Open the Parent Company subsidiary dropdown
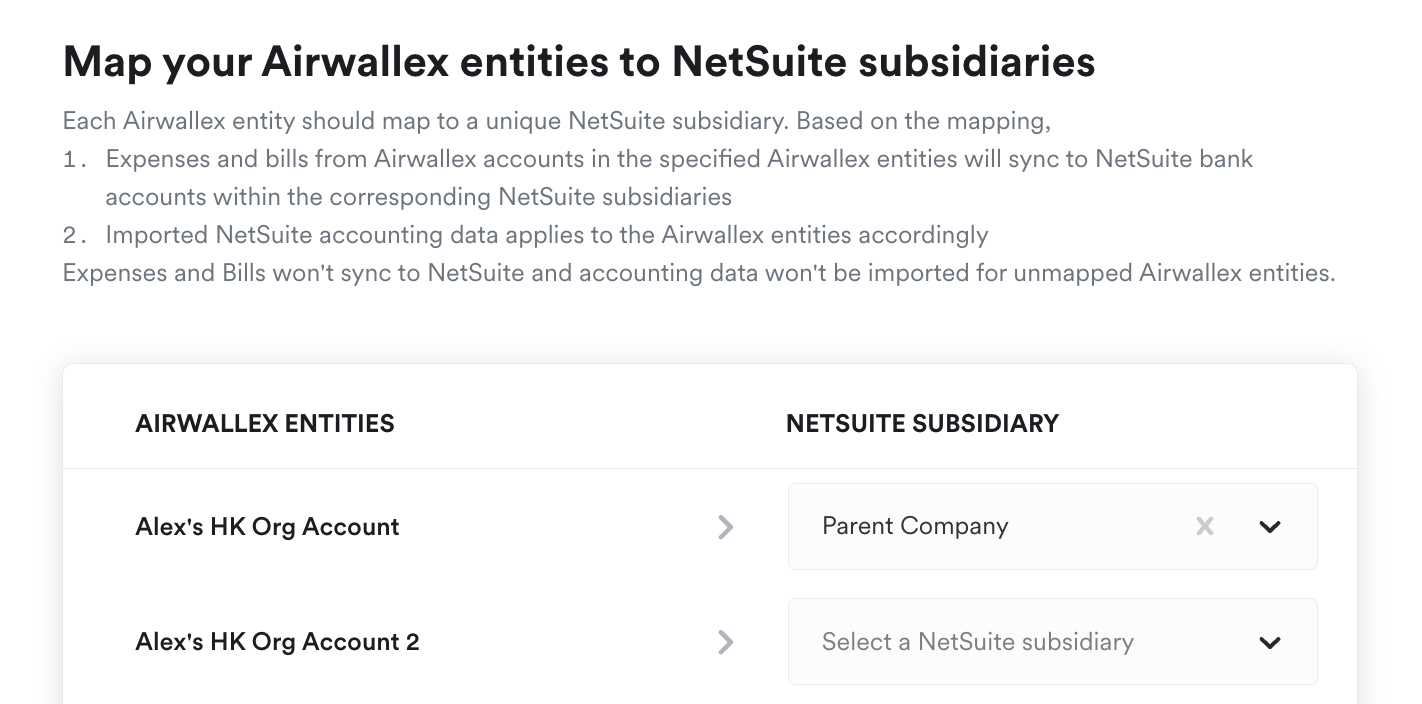1422x704 pixels. coord(1053,526)
